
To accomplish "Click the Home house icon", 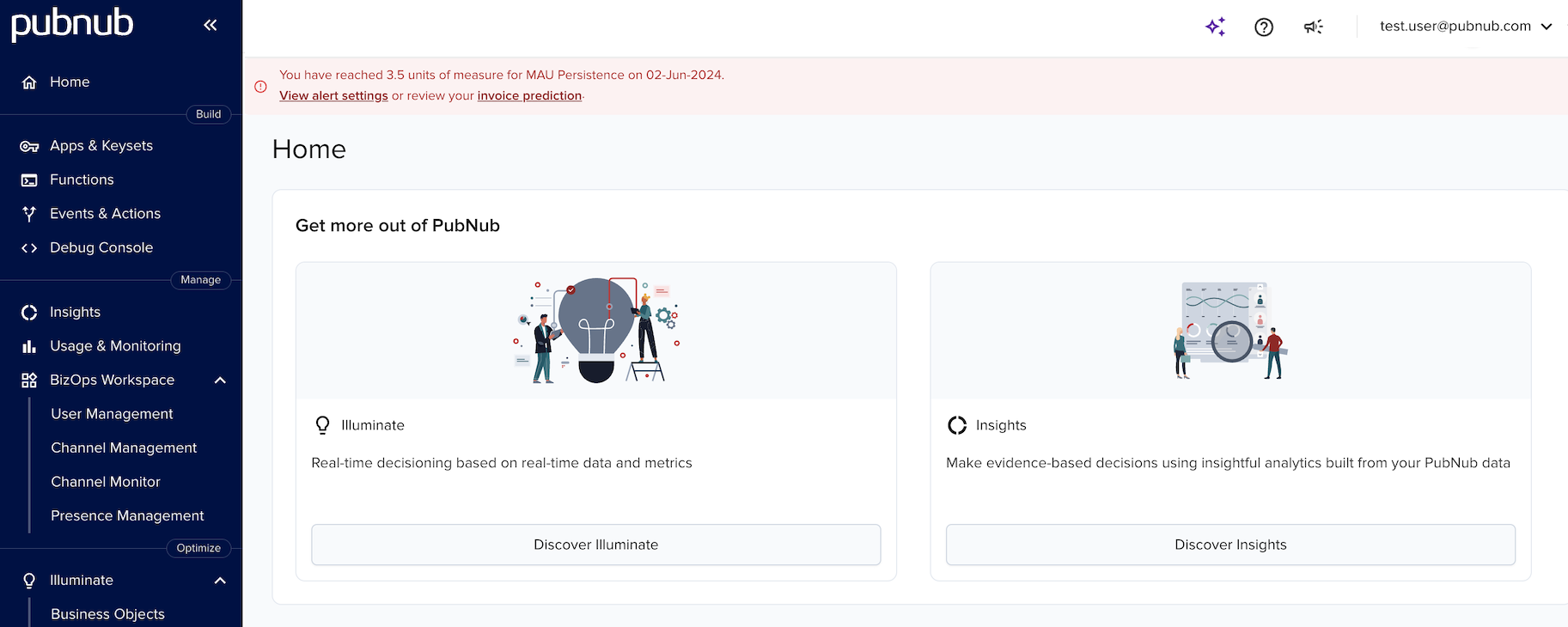I will [x=29, y=82].
